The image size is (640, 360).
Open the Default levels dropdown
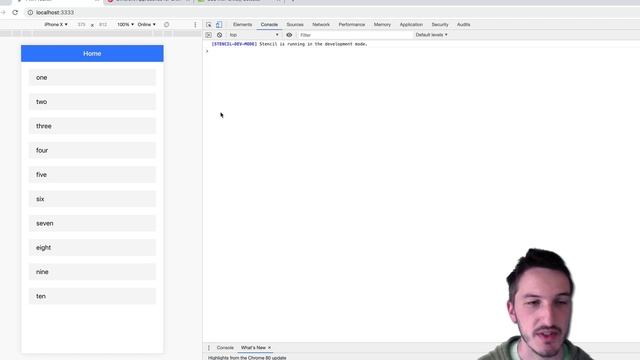tap(431, 35)
